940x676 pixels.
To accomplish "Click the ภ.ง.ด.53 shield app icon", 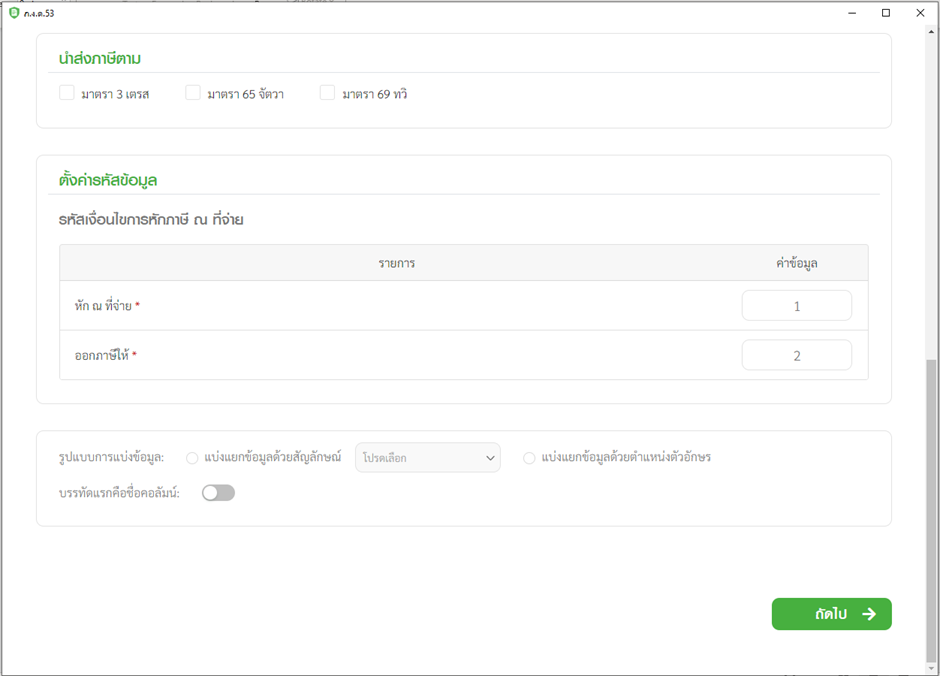I will coord(13,13).
